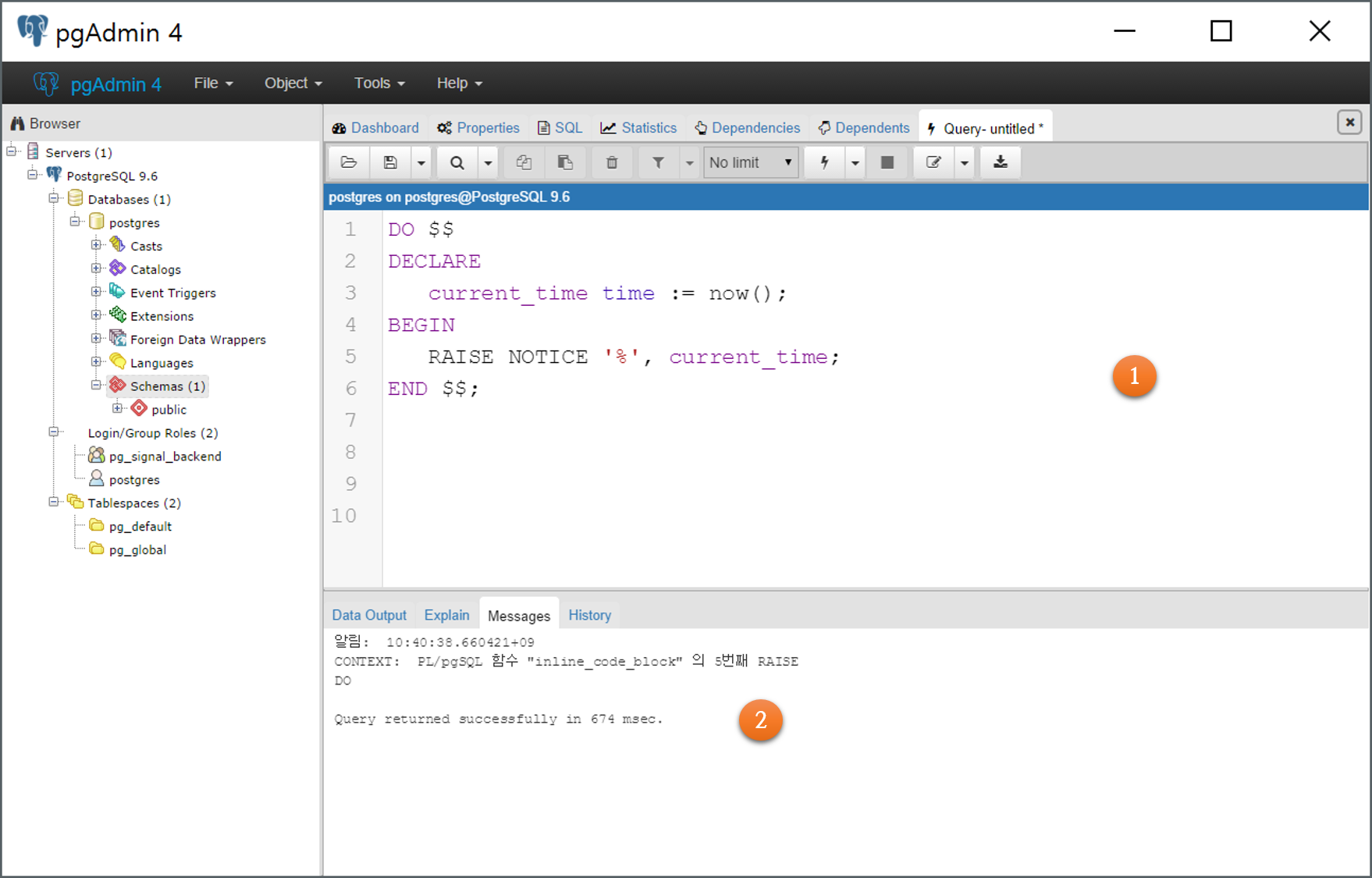
Task: Select the Languages tree item
Action: click(x=162, y=363)
